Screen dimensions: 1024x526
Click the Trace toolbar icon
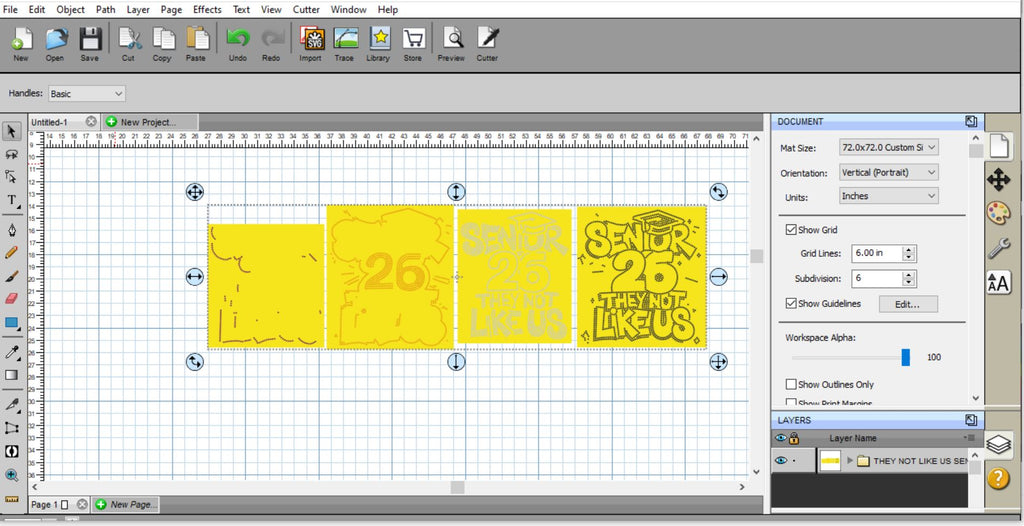(345, 44)
